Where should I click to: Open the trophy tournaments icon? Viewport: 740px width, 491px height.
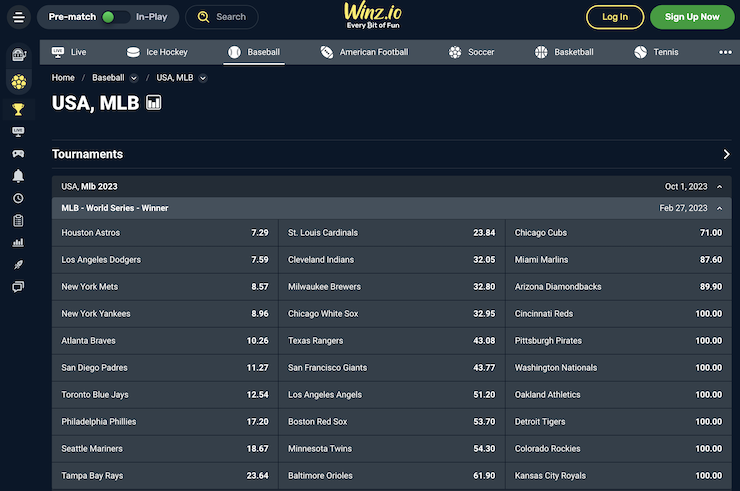(18, 109)
